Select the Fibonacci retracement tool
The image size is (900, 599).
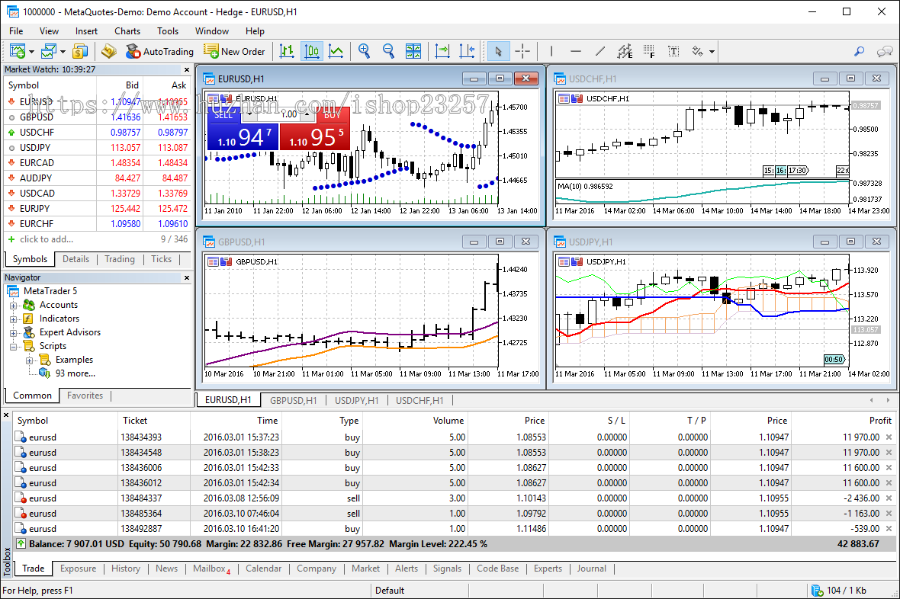pyautogui.click(x=649, y=52)
